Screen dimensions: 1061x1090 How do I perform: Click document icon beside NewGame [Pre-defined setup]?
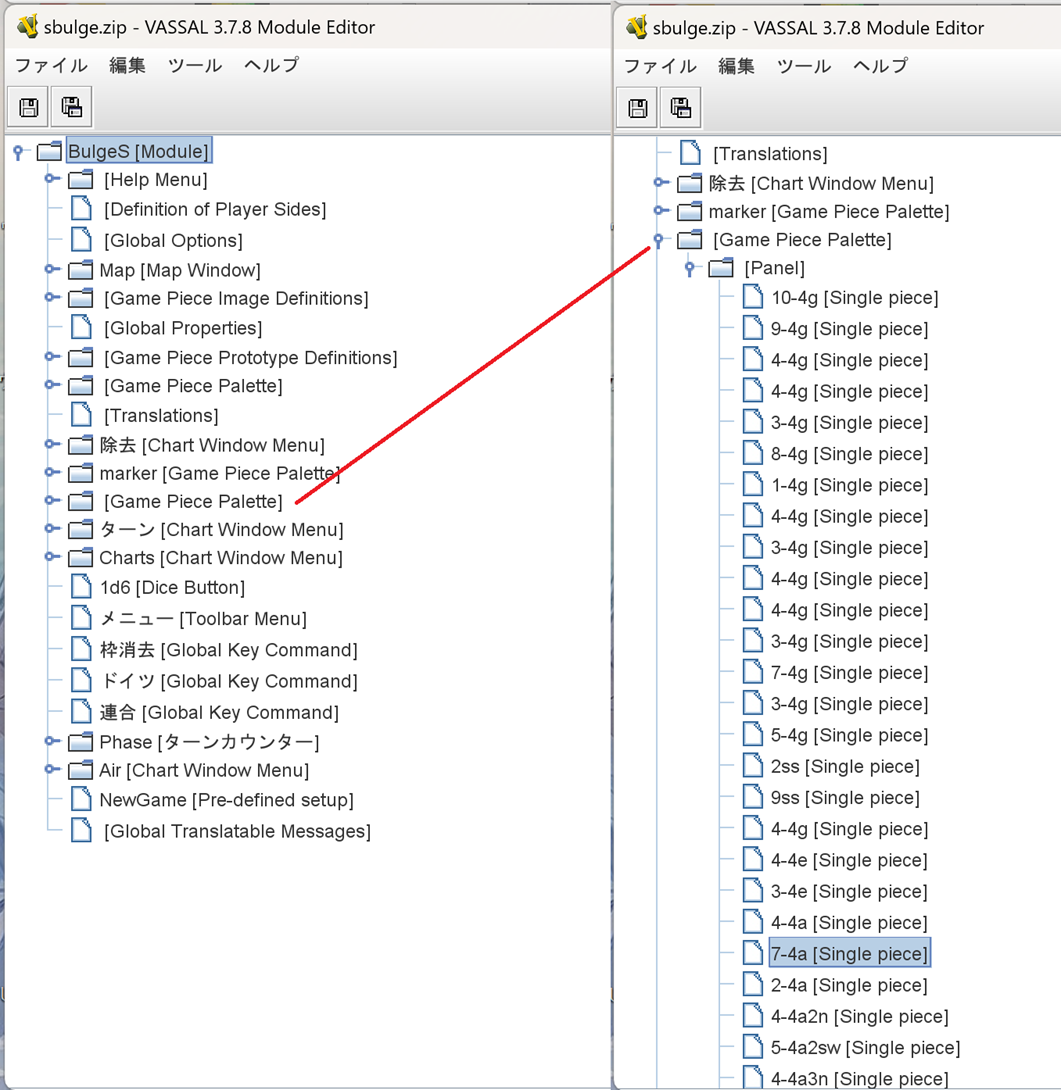[x=81, y=799]
